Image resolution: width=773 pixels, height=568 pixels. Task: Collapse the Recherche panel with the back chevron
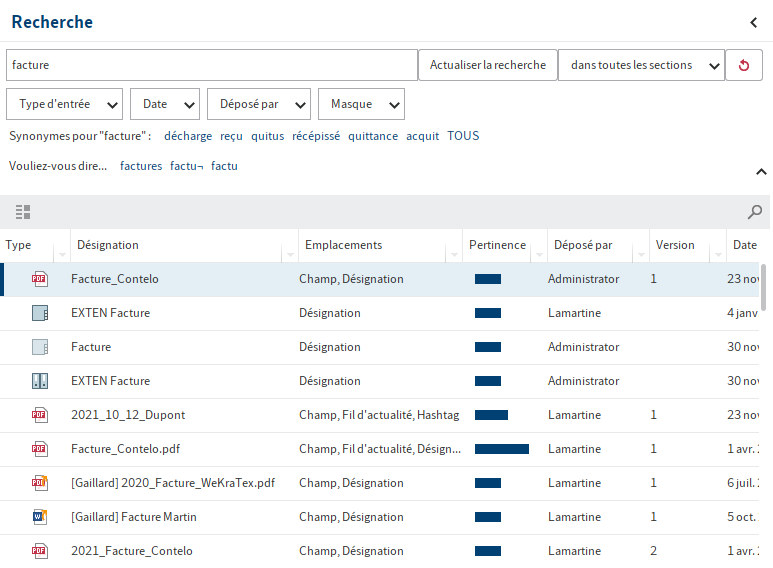point(753,22)
